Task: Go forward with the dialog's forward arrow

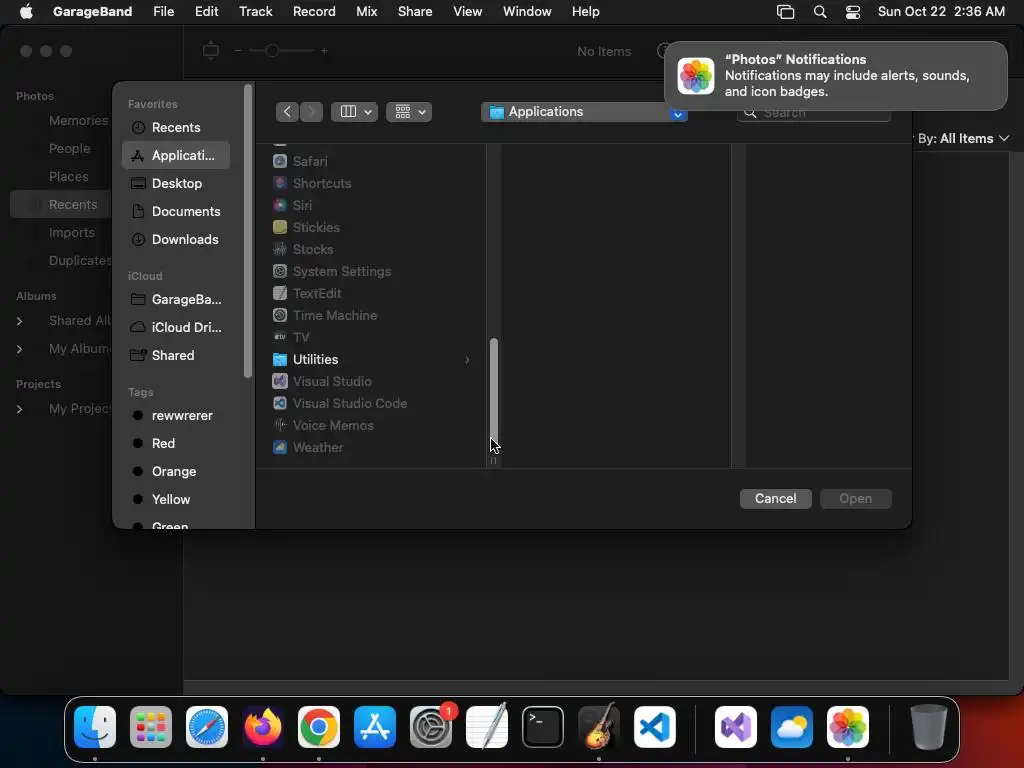Action: click(x=312, y=112)
